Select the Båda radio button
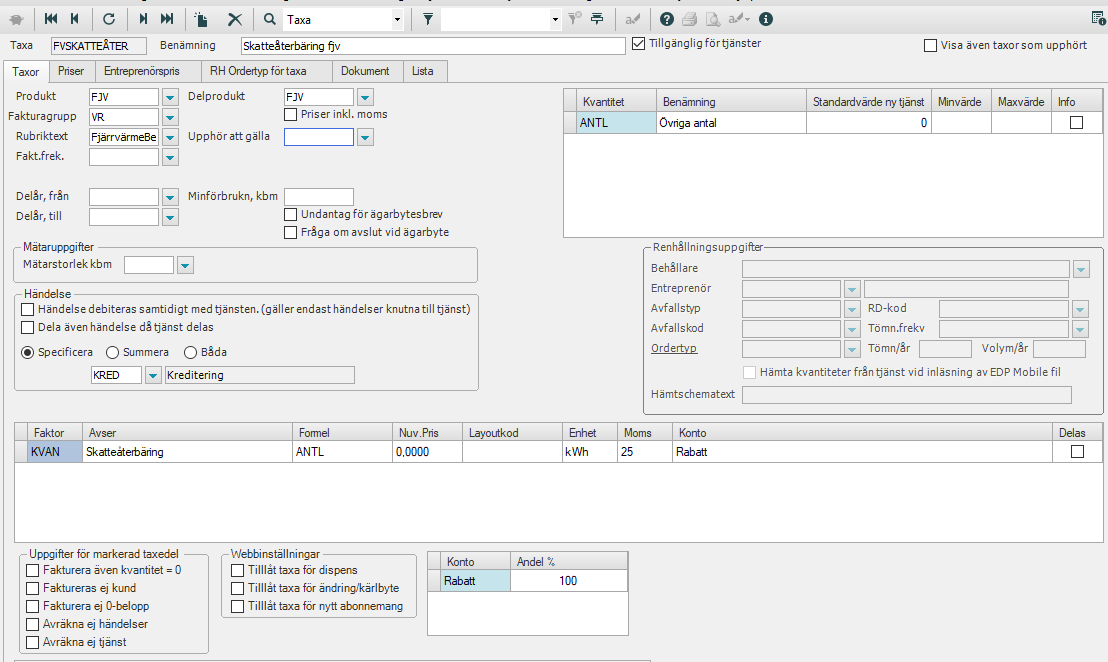This screenshot has width=1108, height=662. [190, 353]
